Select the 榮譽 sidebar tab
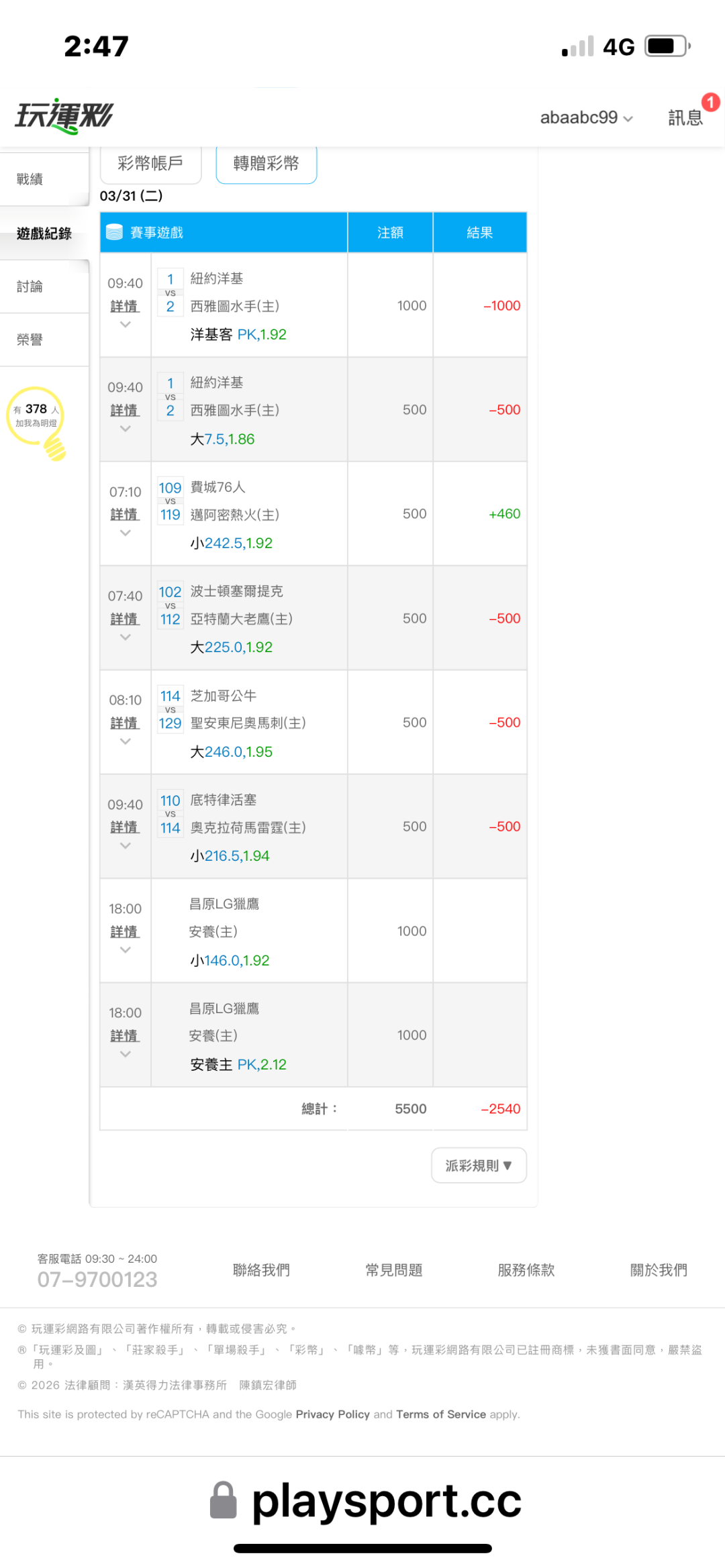 click(30, 339)
